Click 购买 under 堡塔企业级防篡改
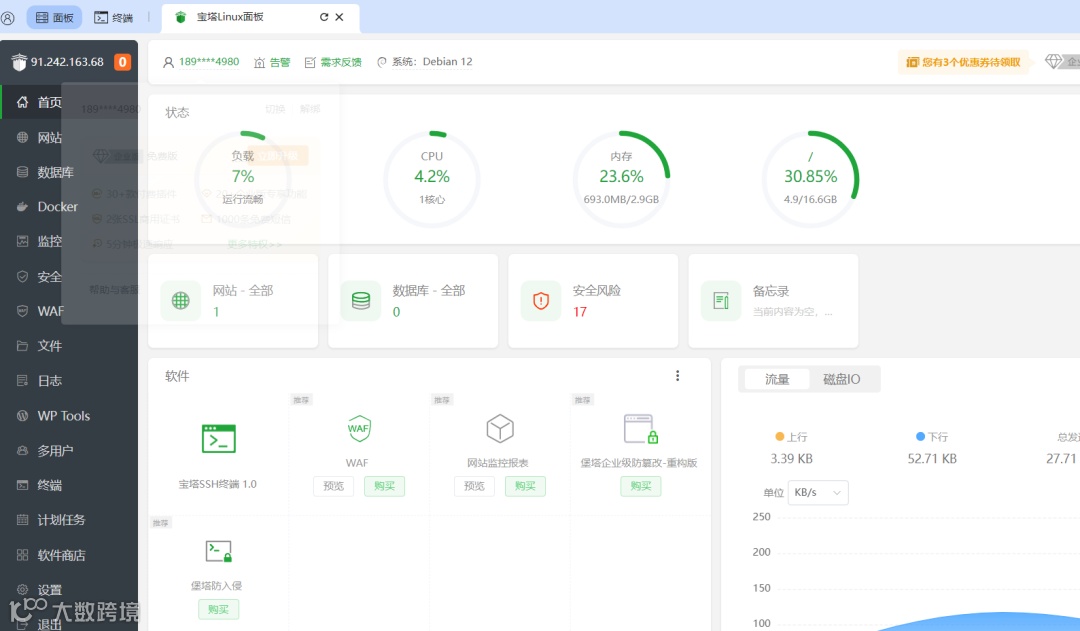The image size is (1080, 631). tap(641, 486)
